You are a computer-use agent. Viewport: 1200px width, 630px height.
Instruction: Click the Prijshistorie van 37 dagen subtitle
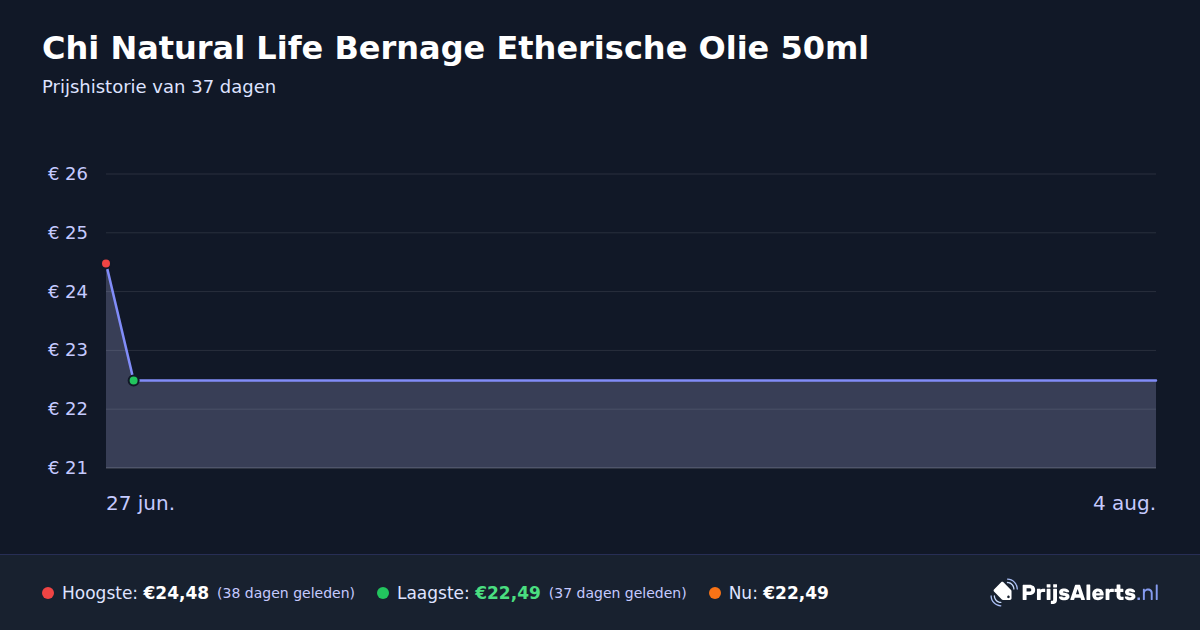click(x=159, y=87)
